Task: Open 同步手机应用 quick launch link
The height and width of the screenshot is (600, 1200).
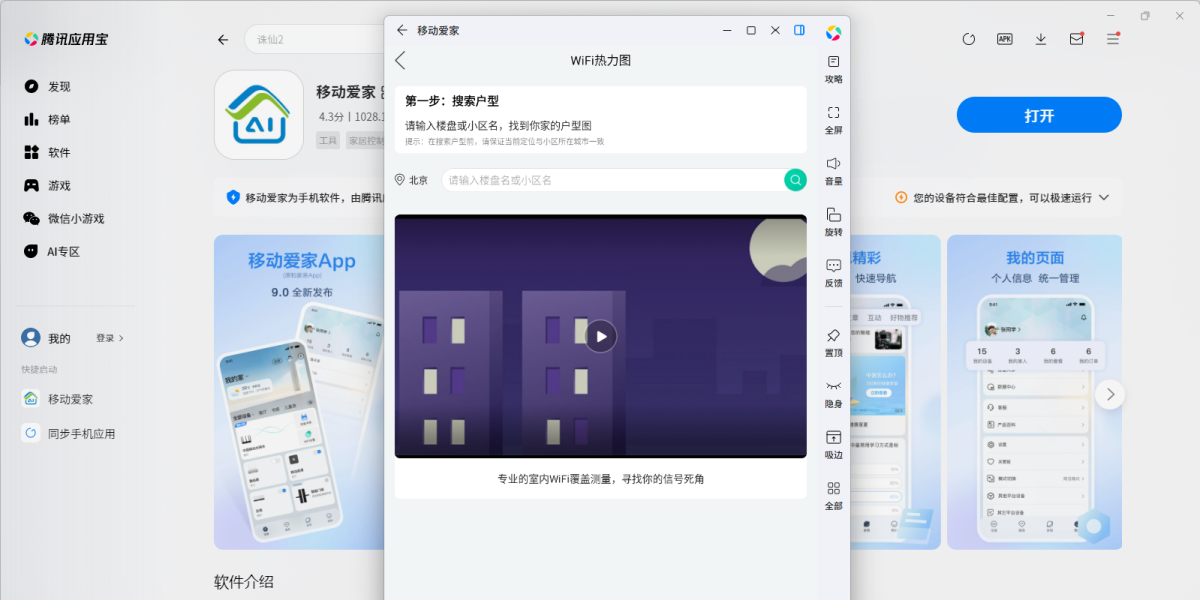Action: click(81, 434)
